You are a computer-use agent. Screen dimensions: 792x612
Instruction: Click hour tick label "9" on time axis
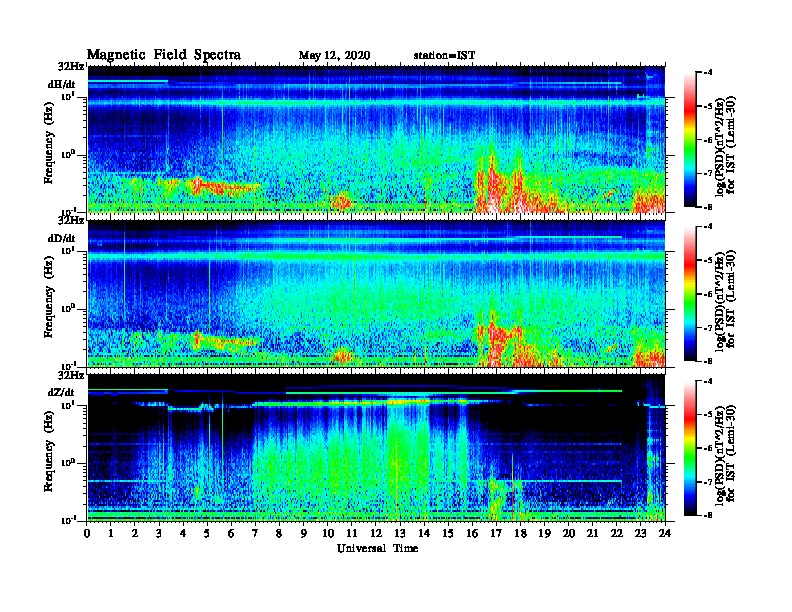tap(304, 534)
